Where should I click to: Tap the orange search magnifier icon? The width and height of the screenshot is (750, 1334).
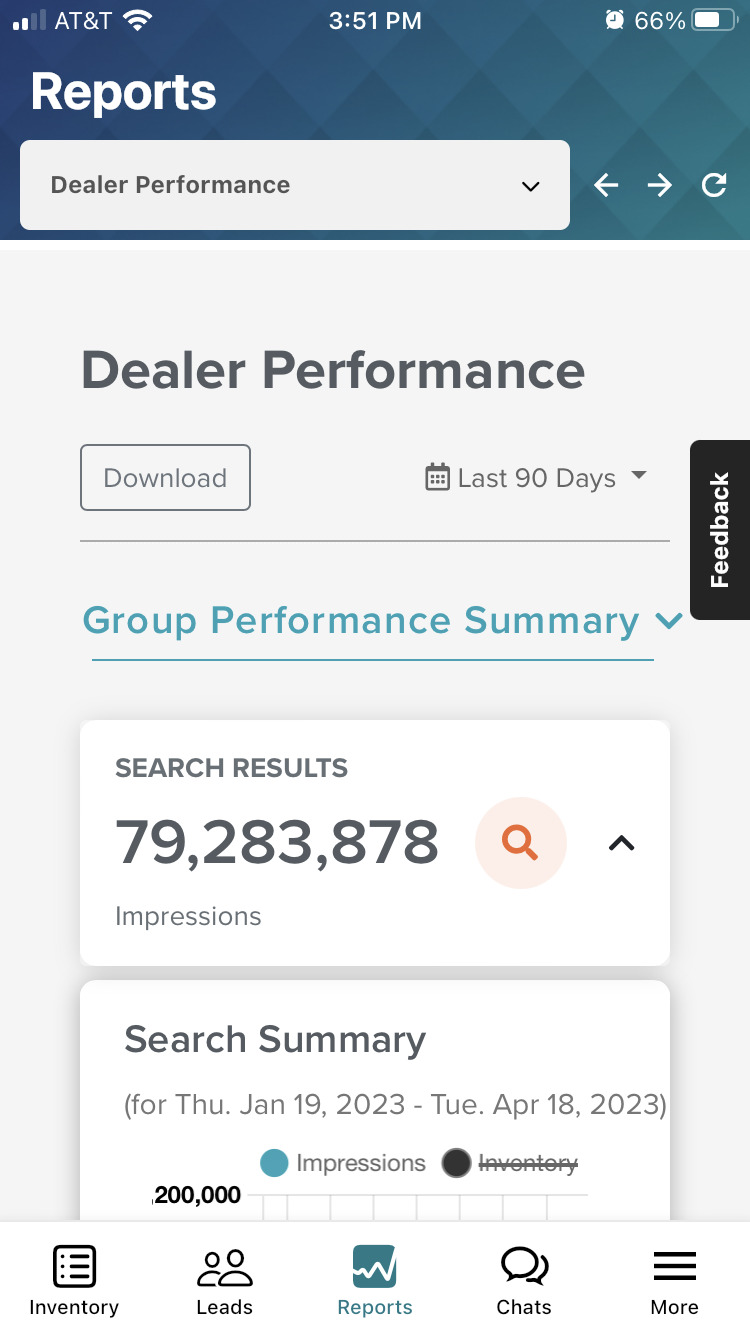coord(521,843)
